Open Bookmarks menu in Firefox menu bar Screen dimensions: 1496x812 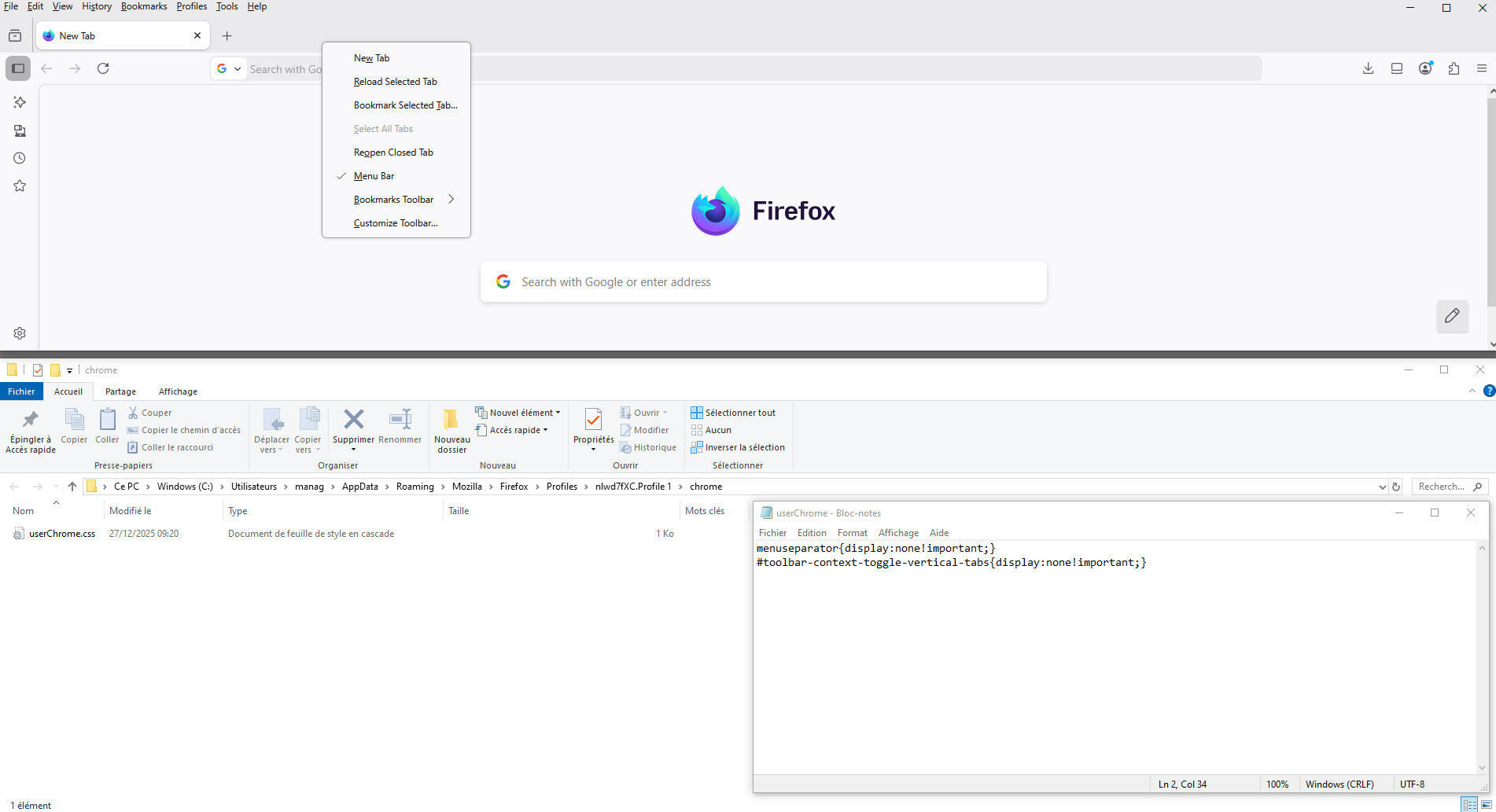click(144, 6)
